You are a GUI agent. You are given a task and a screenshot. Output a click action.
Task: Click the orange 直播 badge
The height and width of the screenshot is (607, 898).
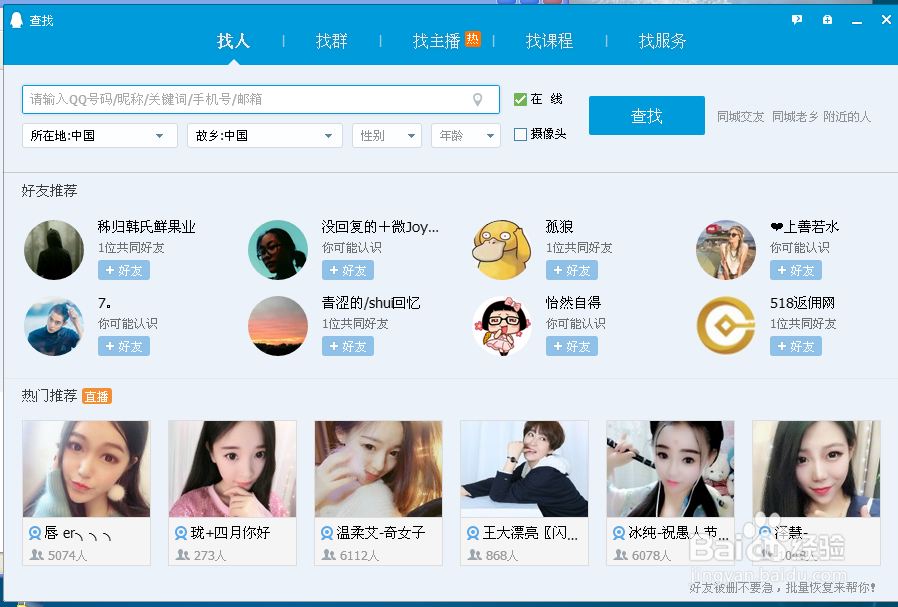click(97, 396)
